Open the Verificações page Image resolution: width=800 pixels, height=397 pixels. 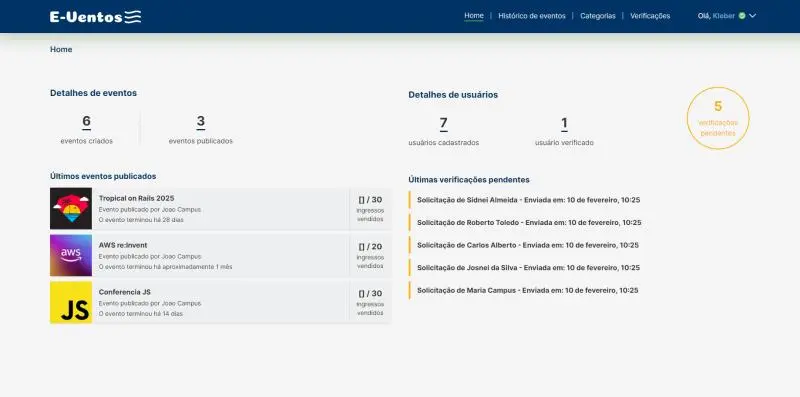tap(650, 16)
